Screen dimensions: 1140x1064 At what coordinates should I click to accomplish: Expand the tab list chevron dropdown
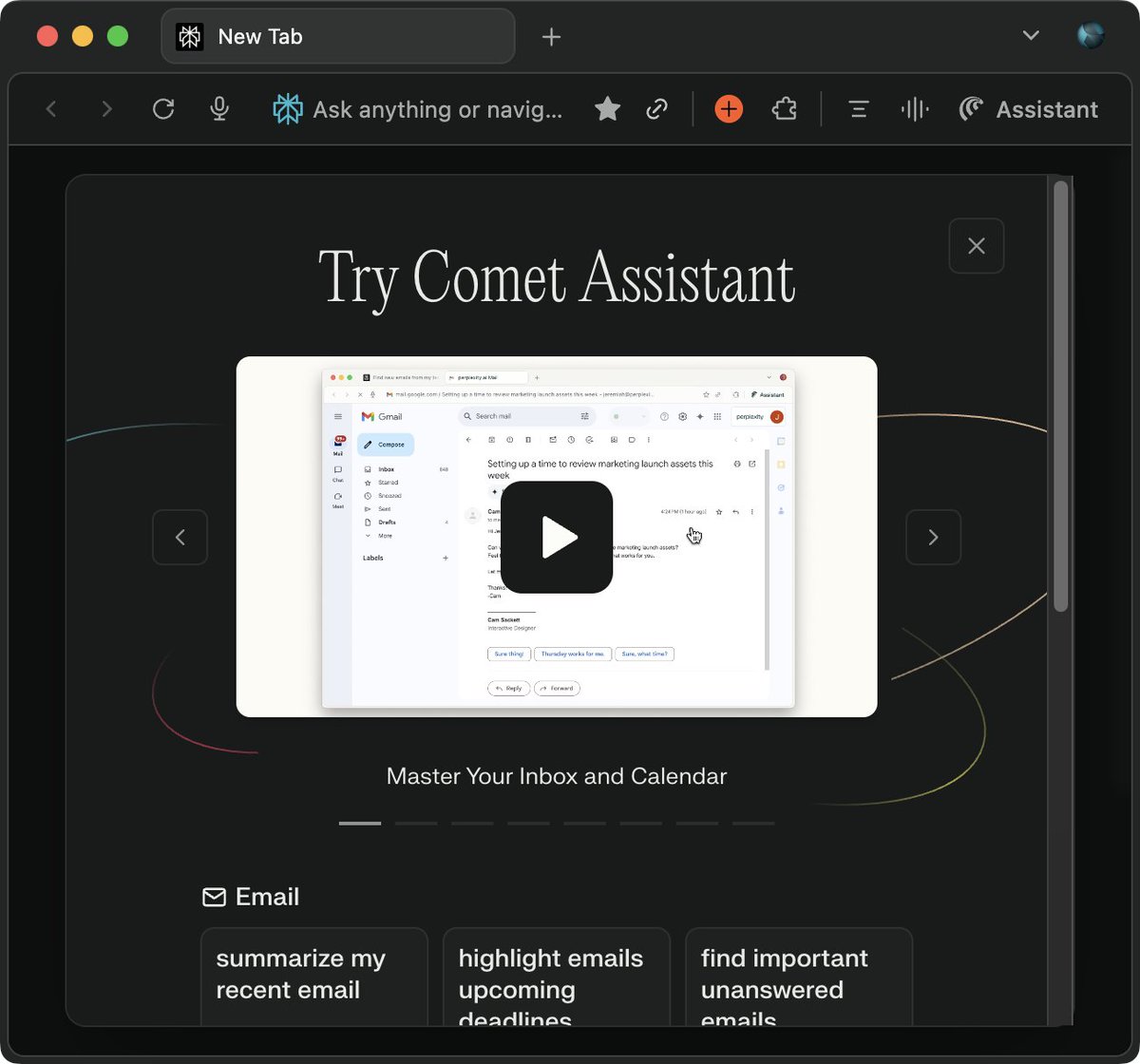coord(1031,36)
